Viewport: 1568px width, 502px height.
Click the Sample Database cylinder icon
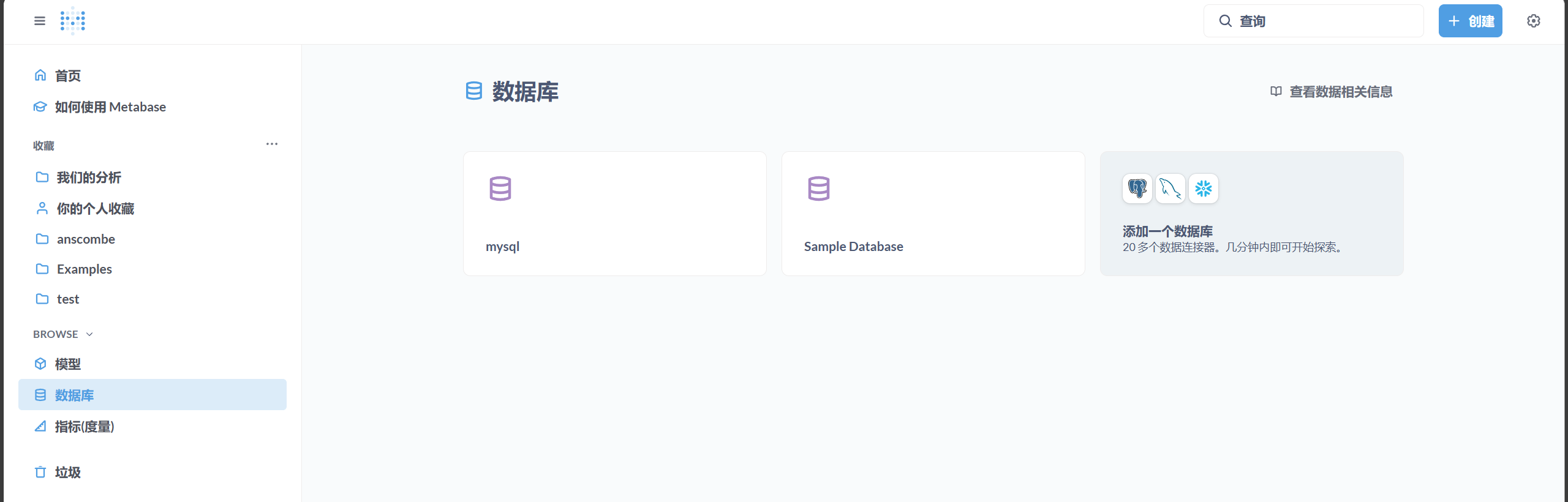click(x=818, y=189)
